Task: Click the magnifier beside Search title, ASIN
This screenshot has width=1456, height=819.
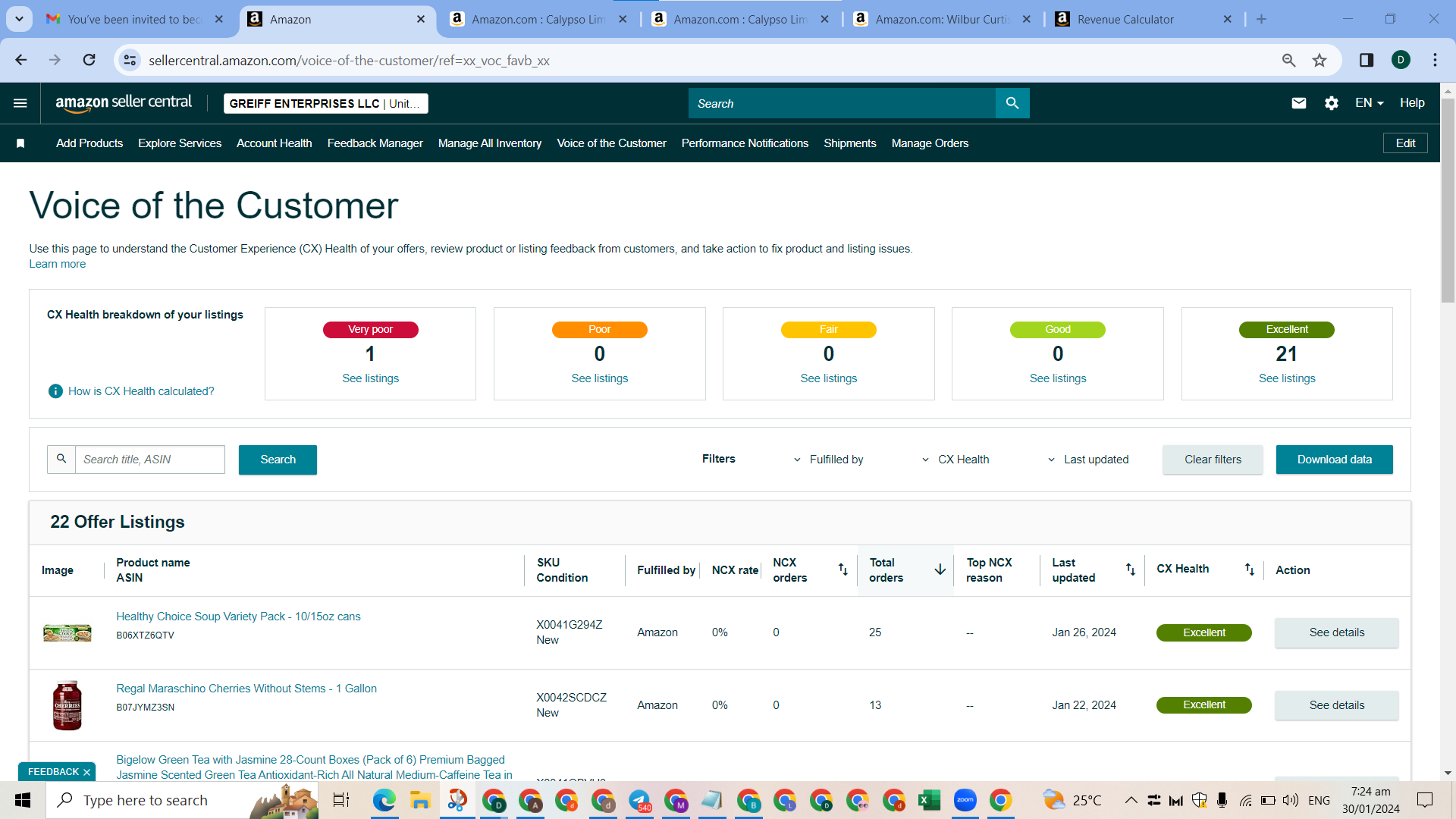Action: [61, 460]
